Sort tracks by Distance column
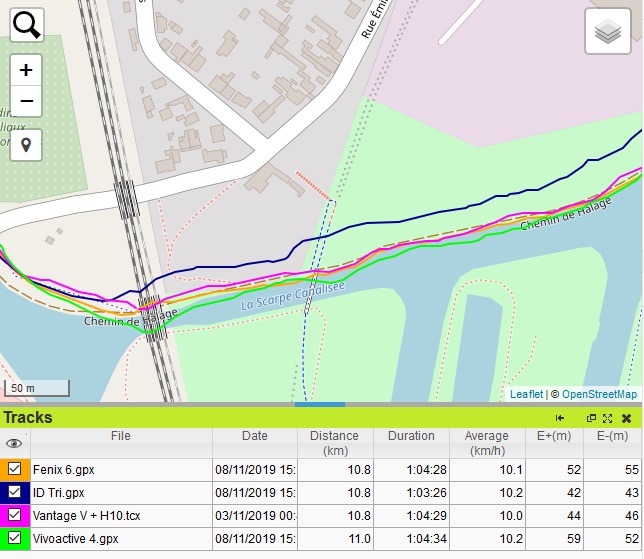 [334, 442]
